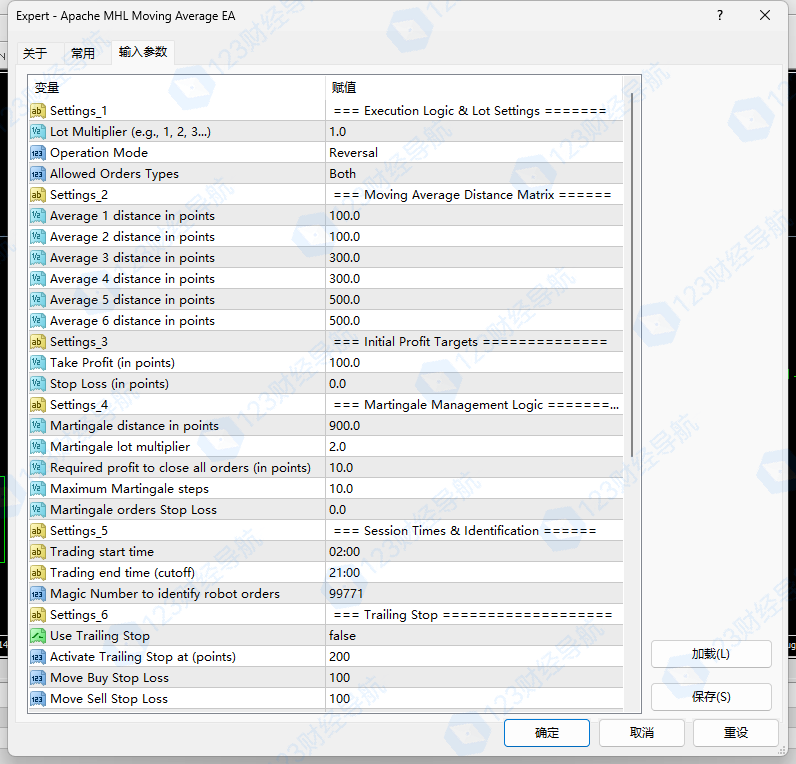Select the Martingale Management Logic header value
This screenshot has width=796, height=764.
tap(474, 405)
